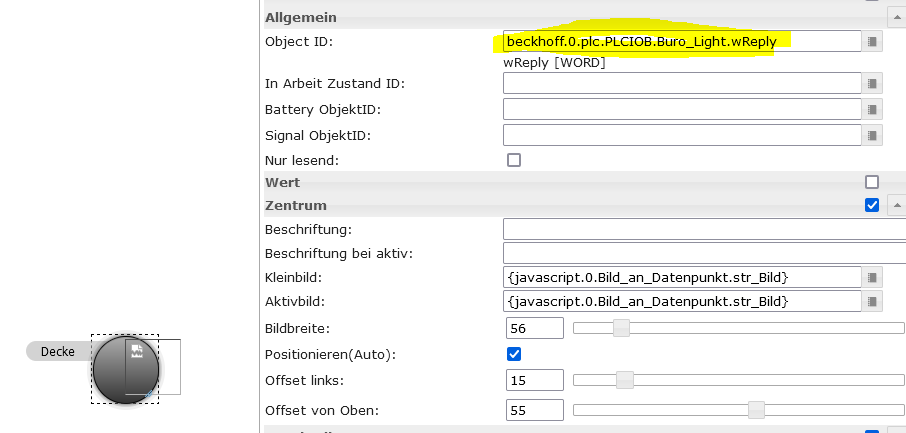Viewport: 906px width, 433px height.
Task: Click the Object ID text field
Action: (x=680, y=42)
